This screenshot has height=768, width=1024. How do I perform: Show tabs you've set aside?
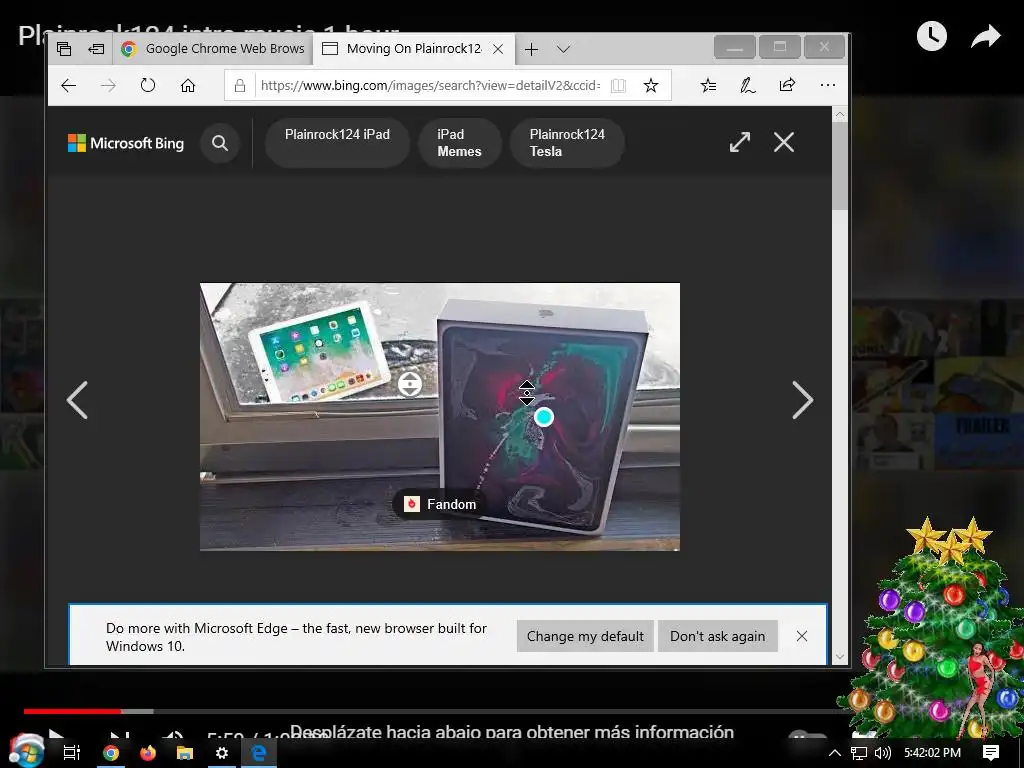(64, 49)
